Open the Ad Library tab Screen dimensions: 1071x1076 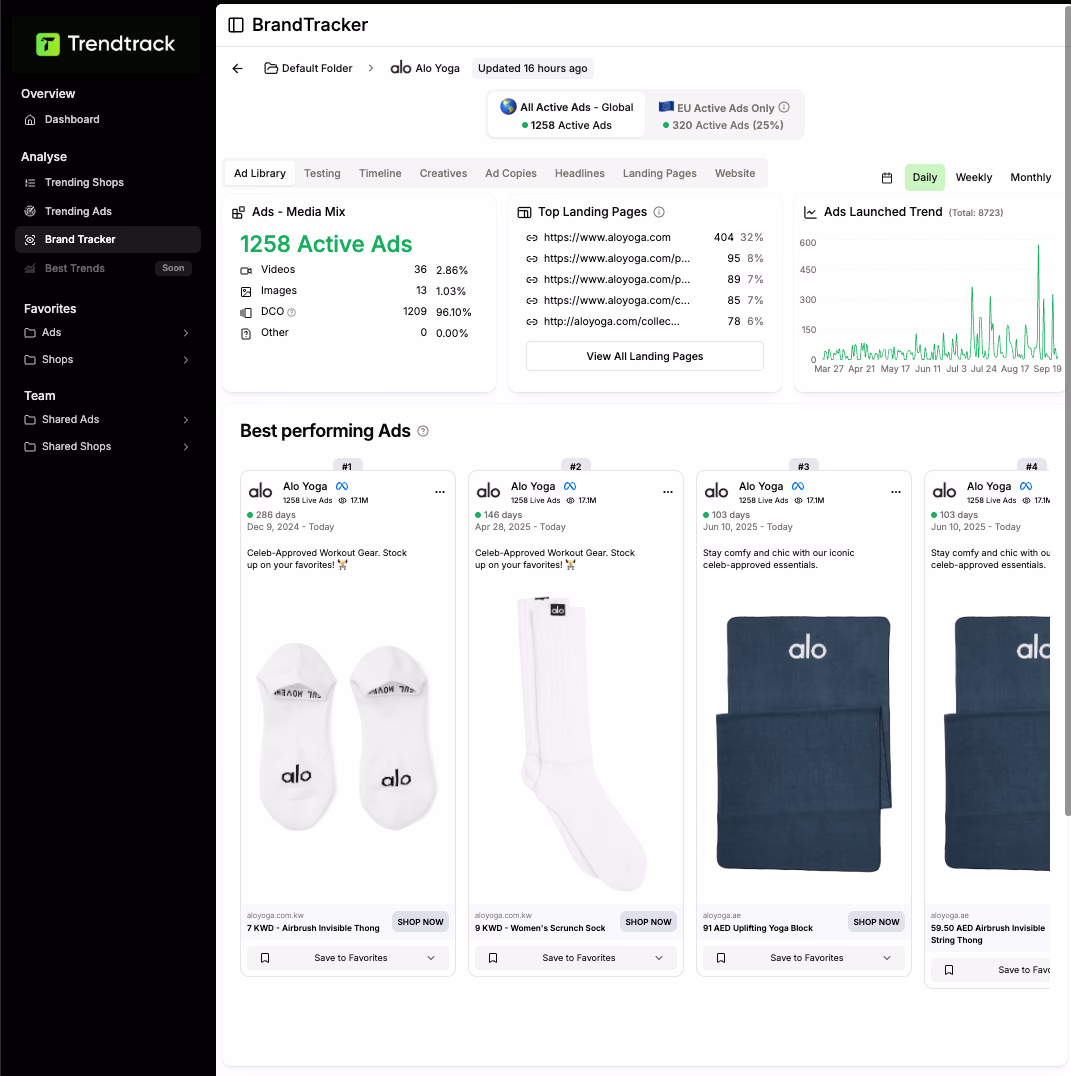(259, 174)
